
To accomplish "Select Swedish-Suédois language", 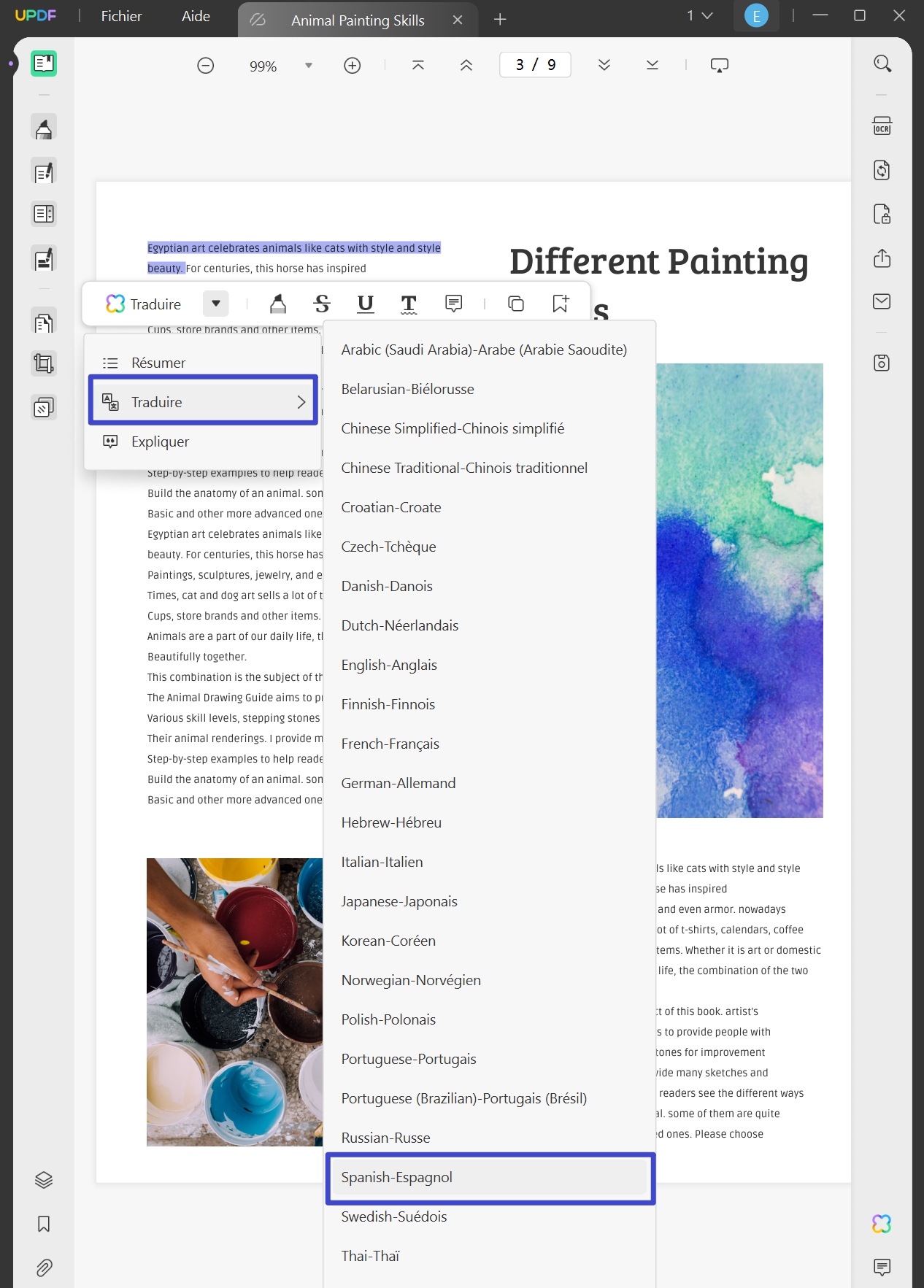I will click(x=490, y=1216).
